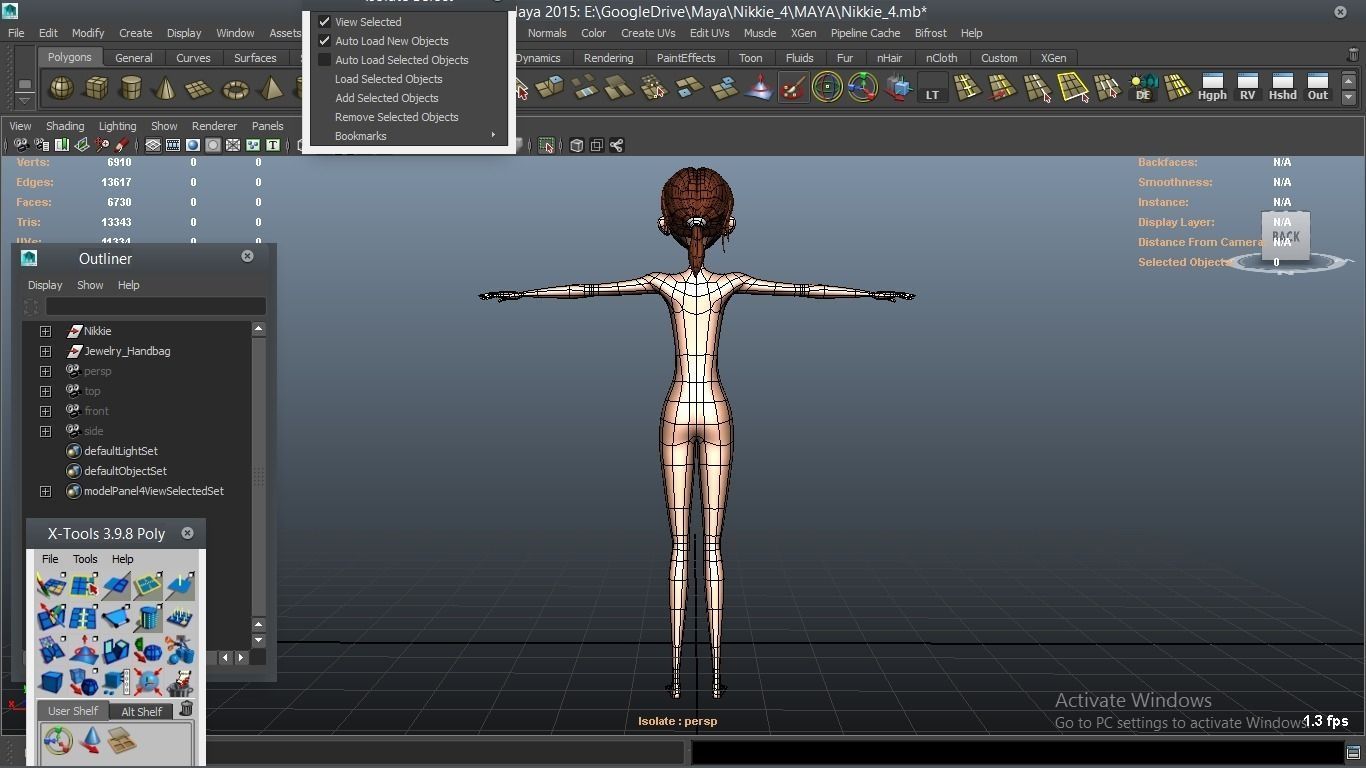Select defaultObjectSet in Outliner
Image resolution: width=1366 pixels, height=768 pixels.
[125, 471]
